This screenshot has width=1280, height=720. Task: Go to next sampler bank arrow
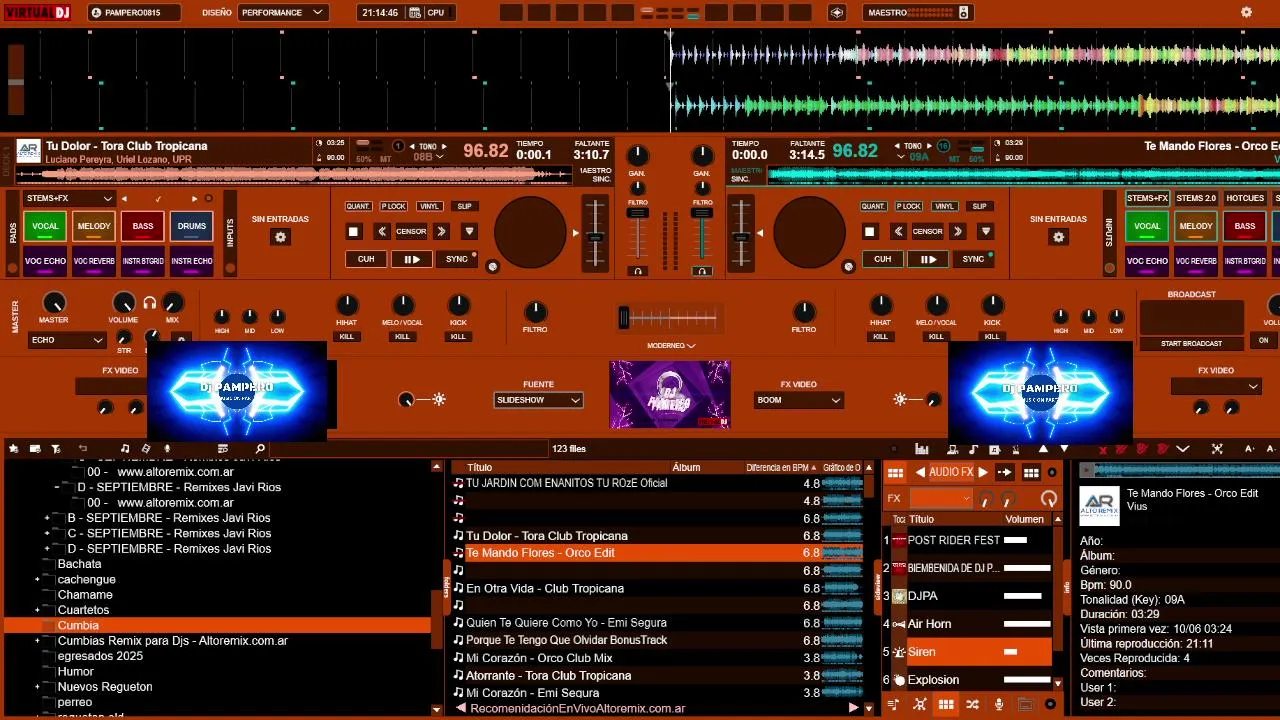[x=983, y=473]
